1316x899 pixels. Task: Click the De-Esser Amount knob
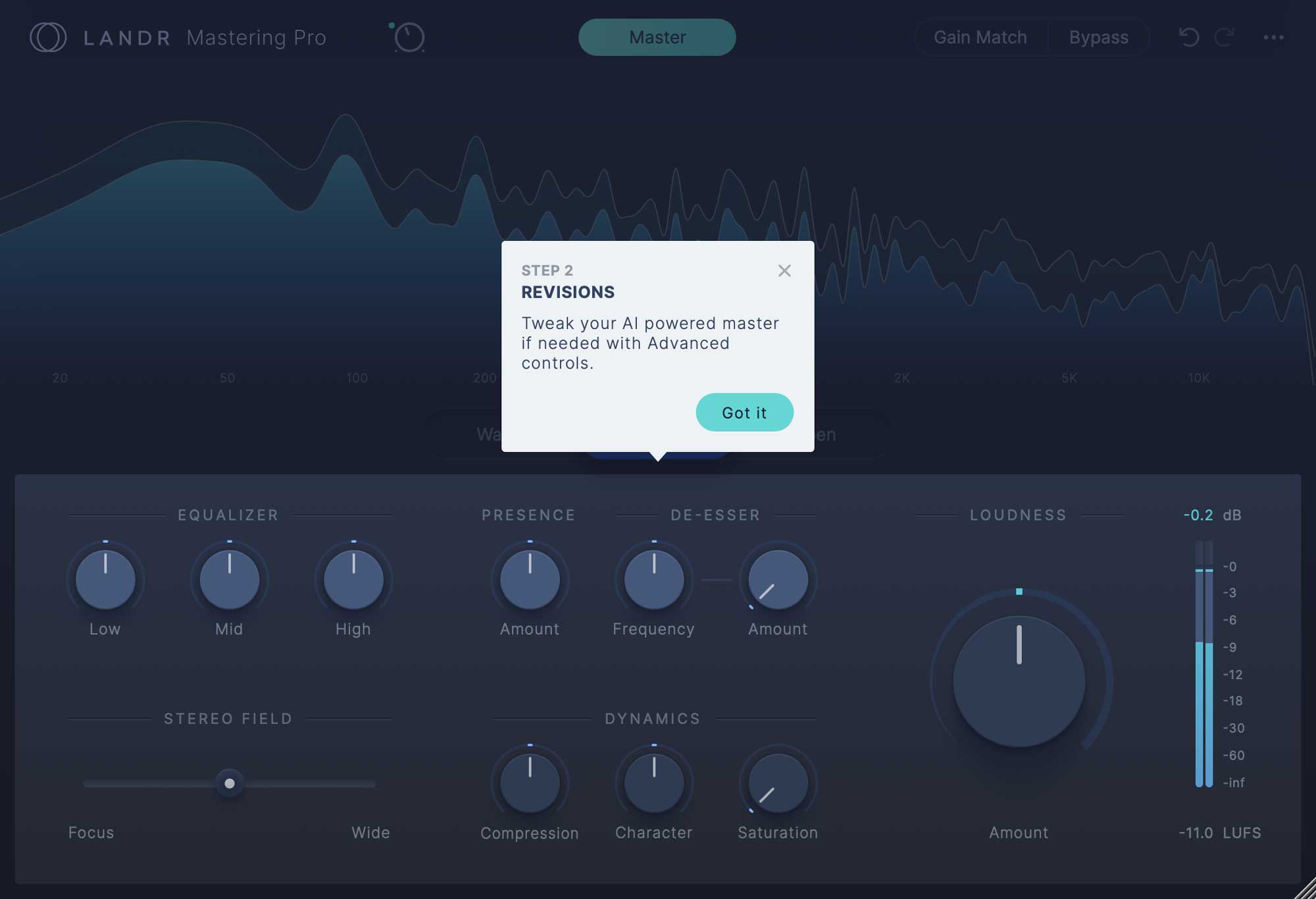(778, 579)
